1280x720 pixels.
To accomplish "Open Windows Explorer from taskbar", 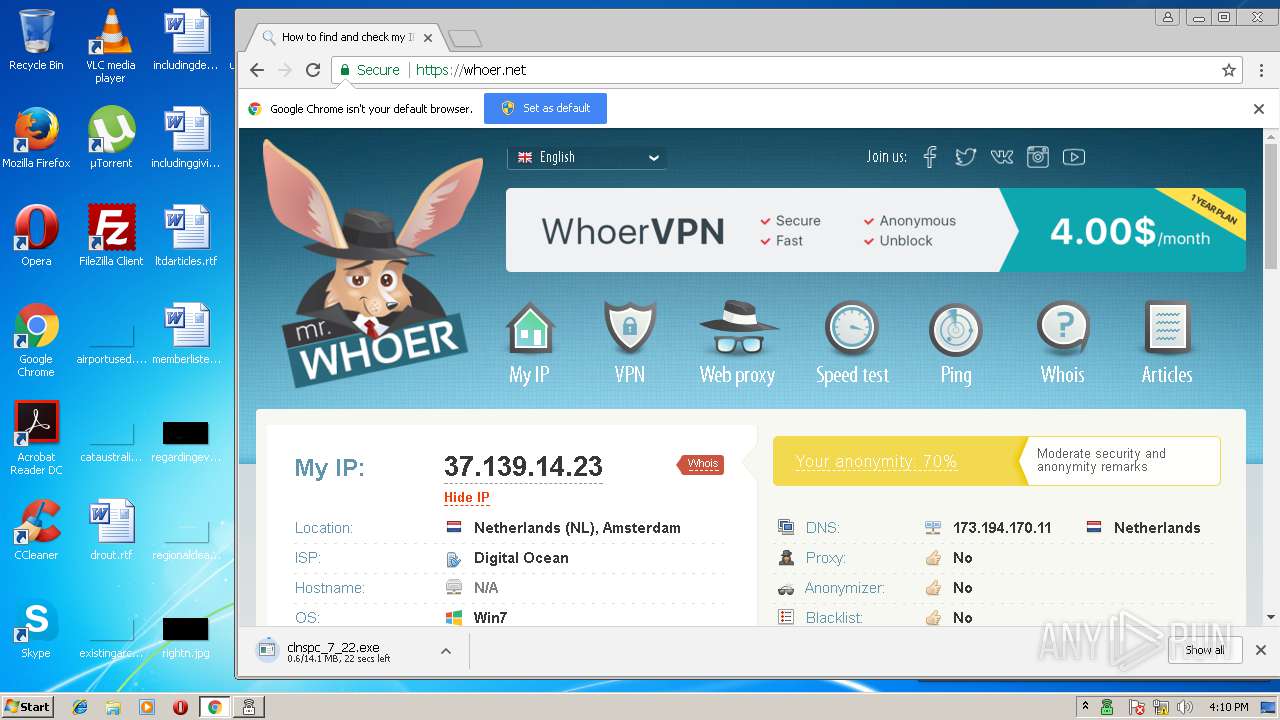I will tap(113, 707).
